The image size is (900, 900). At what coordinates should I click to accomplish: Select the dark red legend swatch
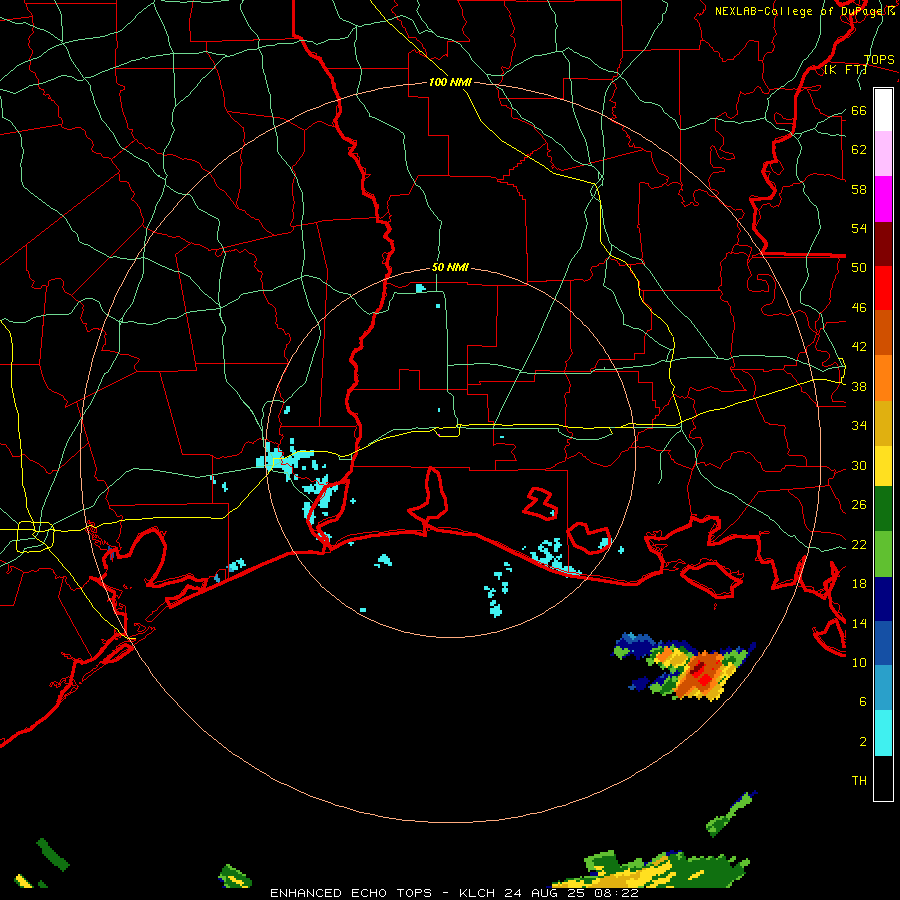[883, 244]
